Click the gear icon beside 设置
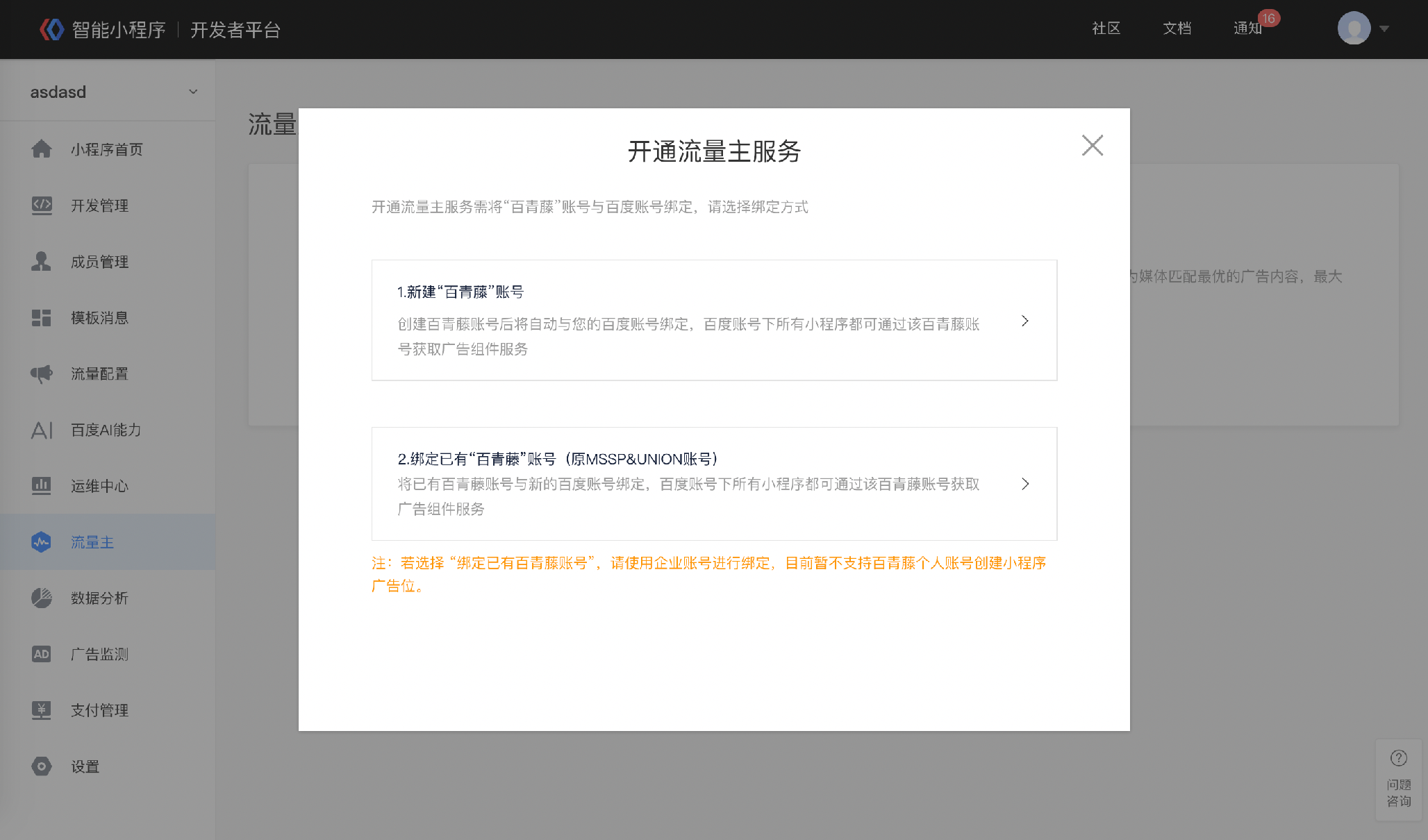Viewport: 1428px width, 840px height. pos(42,766)
